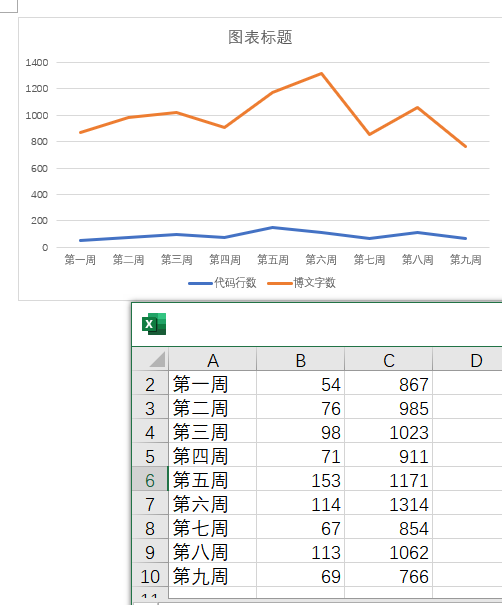
Task: Click the 博文字数 legend entry
Action: (302, 283)
